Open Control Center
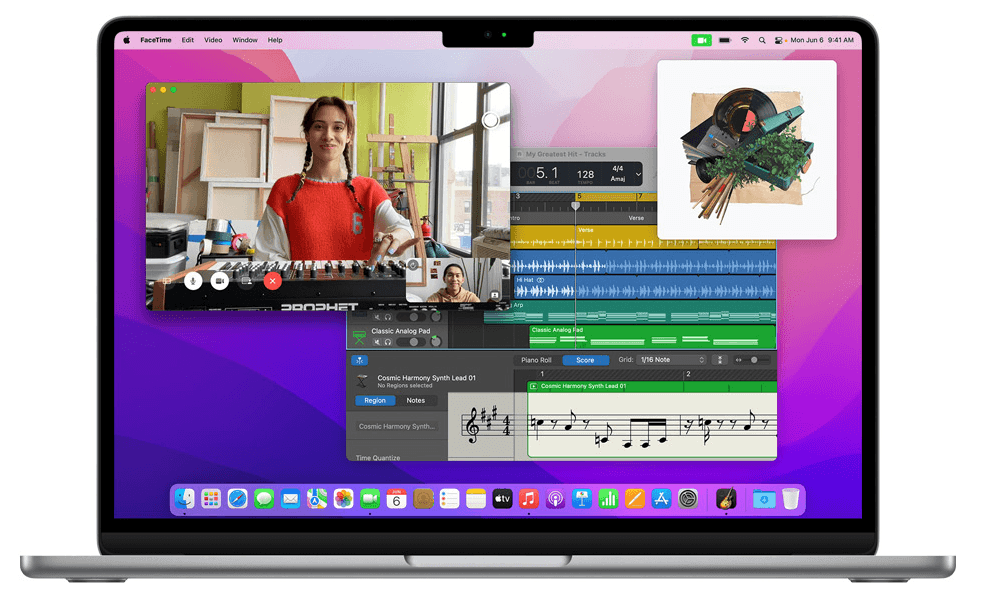Screen dimensions: 982x601 tap(778, 40)
